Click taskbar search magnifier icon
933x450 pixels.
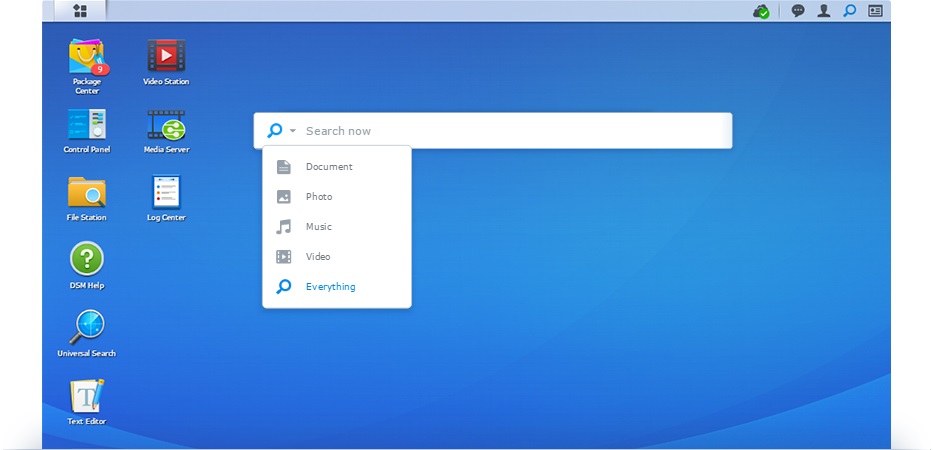(849, 11)
